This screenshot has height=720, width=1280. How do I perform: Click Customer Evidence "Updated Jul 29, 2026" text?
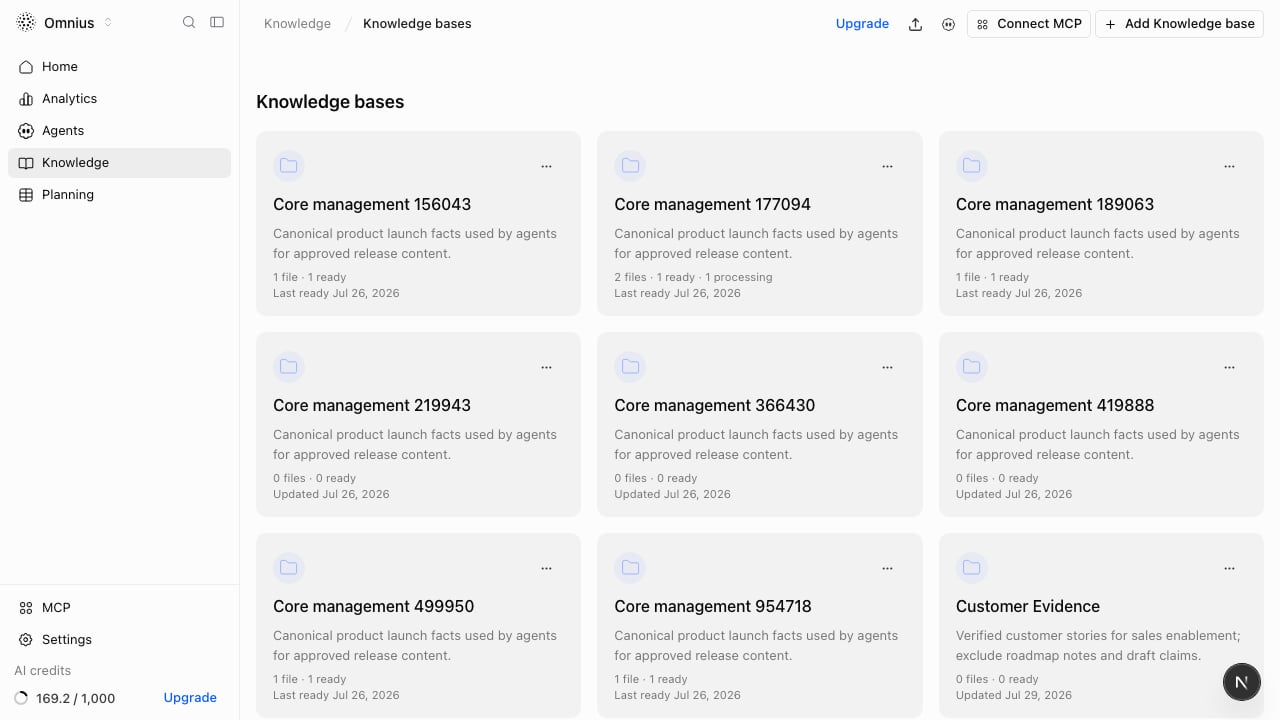[1014, 695]
